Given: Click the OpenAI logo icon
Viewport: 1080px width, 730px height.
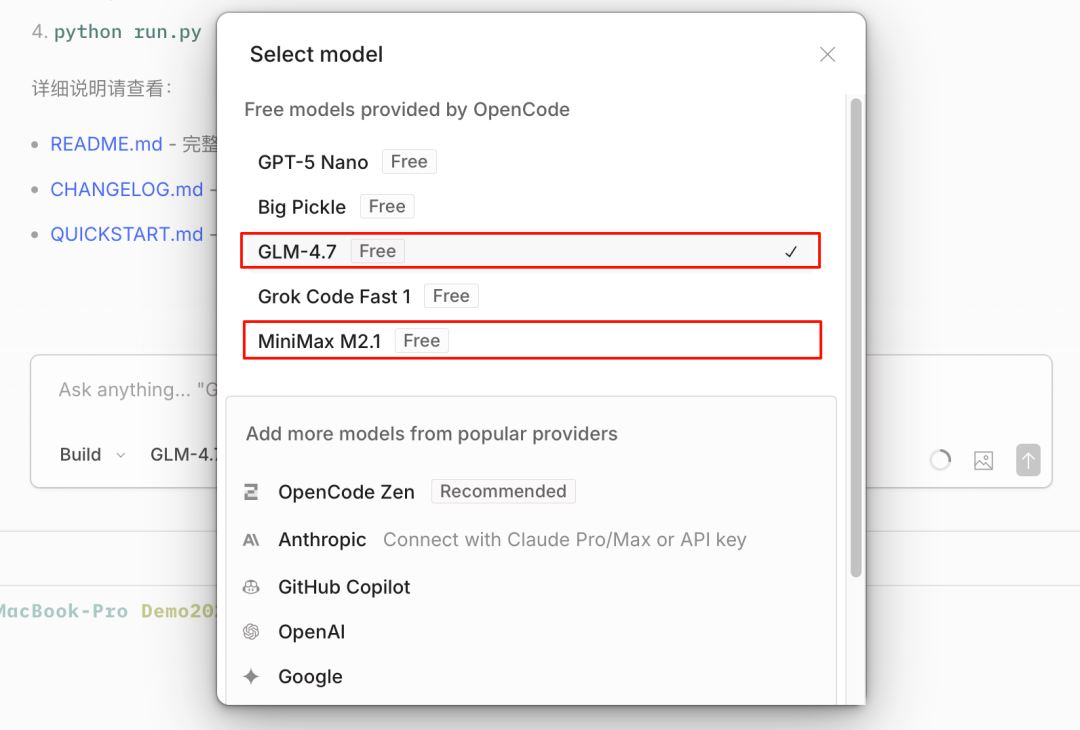Looking at the screenshot, I should (x=251, y=632).
